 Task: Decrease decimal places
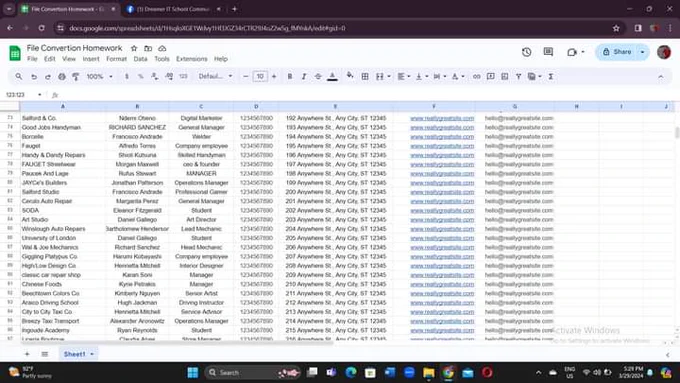coord(154,76)
